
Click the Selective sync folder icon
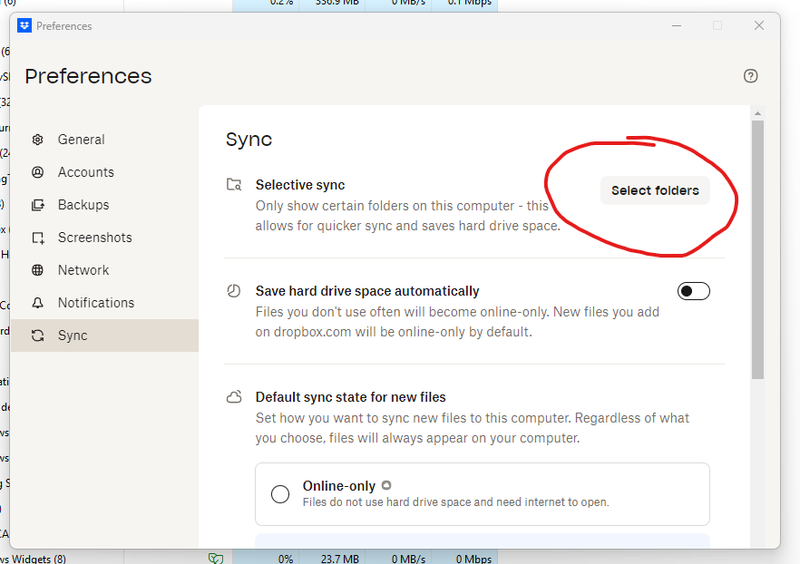pyautogui.click(x=234, y=185)
